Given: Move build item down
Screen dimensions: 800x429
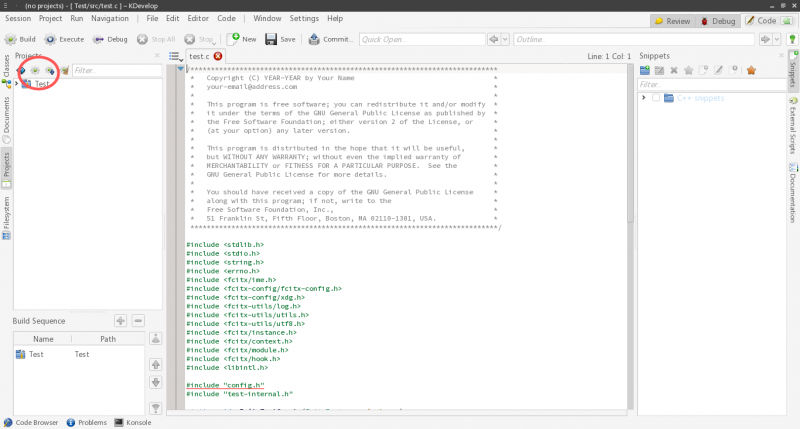Looking at the screenshot, I should (x=156, y=382).
